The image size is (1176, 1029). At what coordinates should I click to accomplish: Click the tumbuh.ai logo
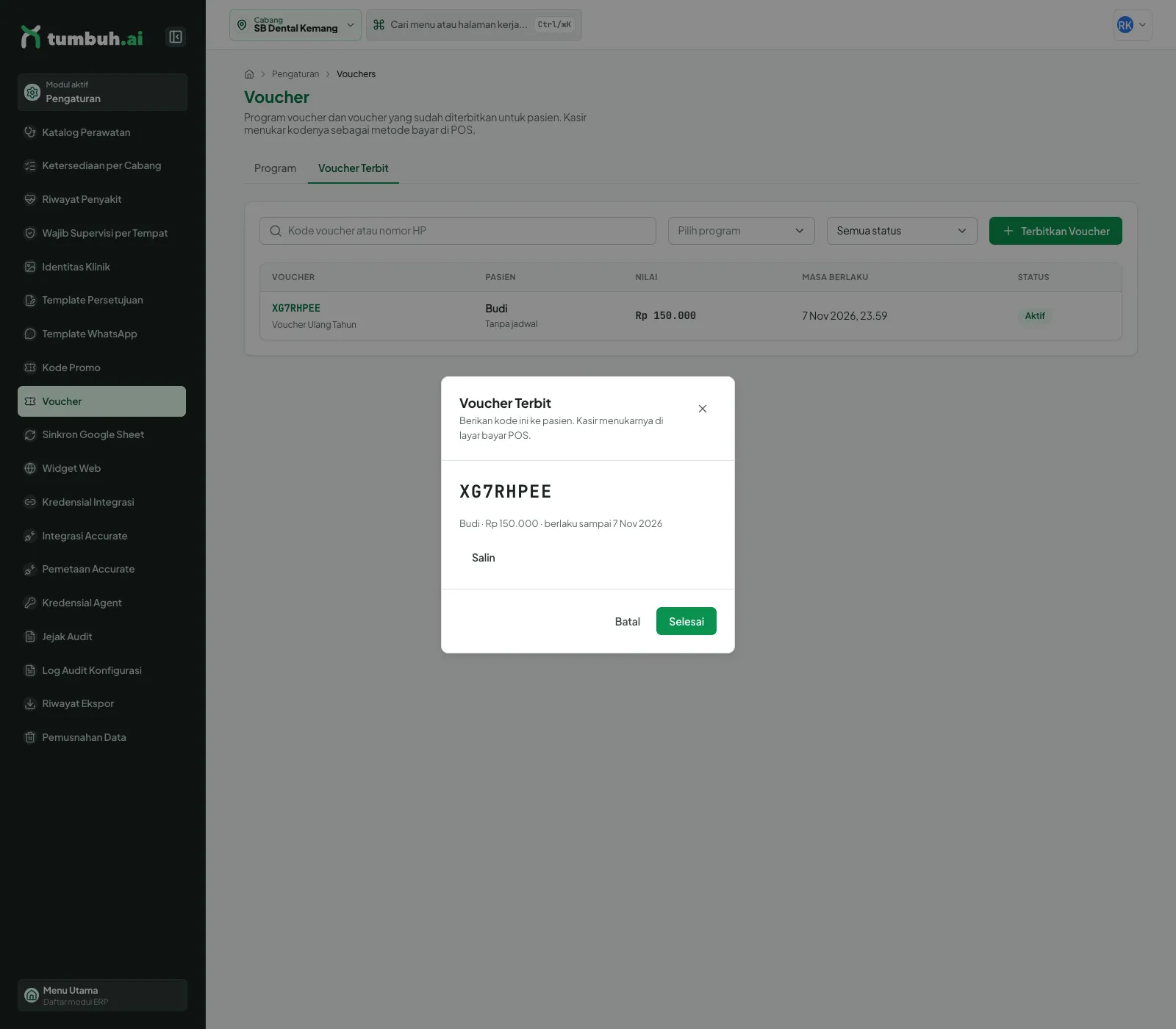click(x=82, y=37)
